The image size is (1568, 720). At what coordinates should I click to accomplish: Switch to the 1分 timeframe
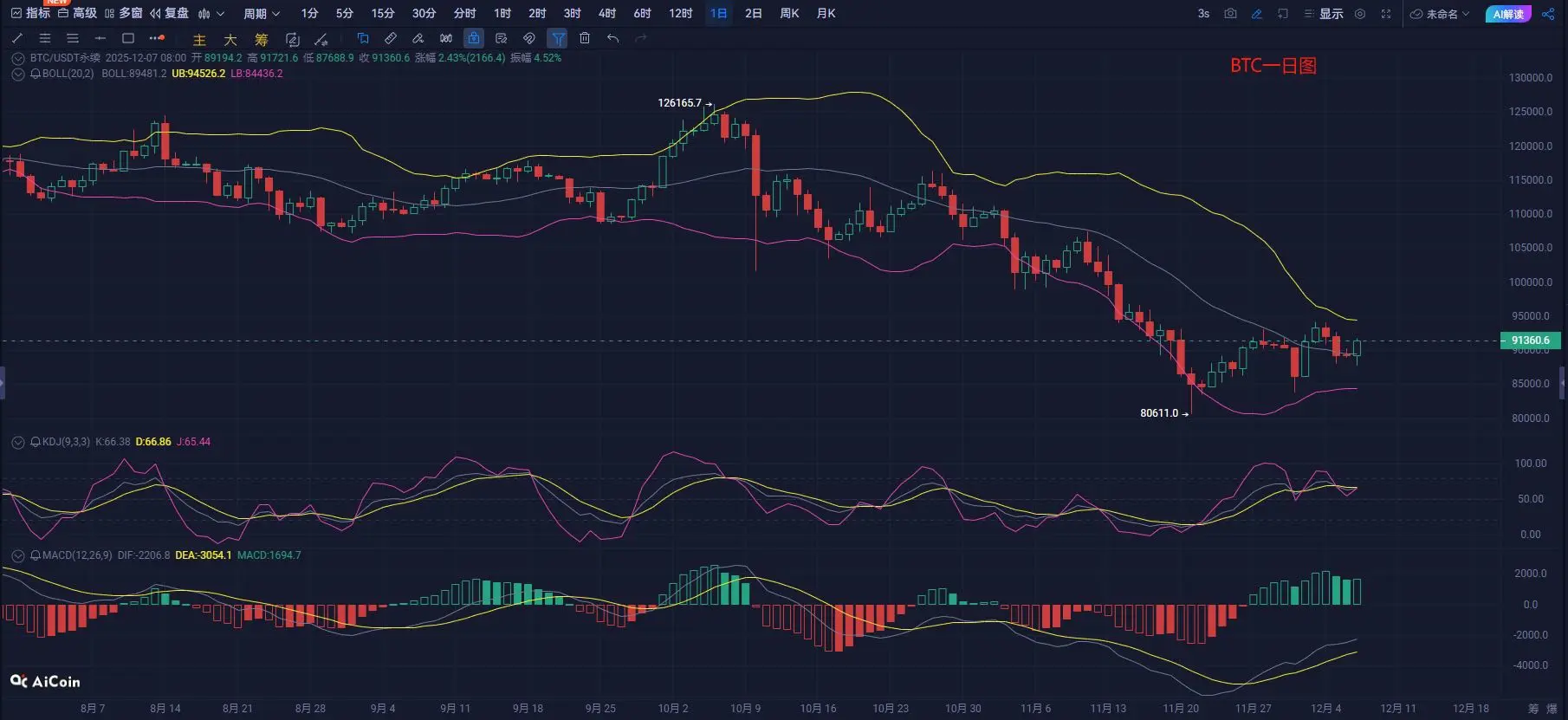click(309, 14)
